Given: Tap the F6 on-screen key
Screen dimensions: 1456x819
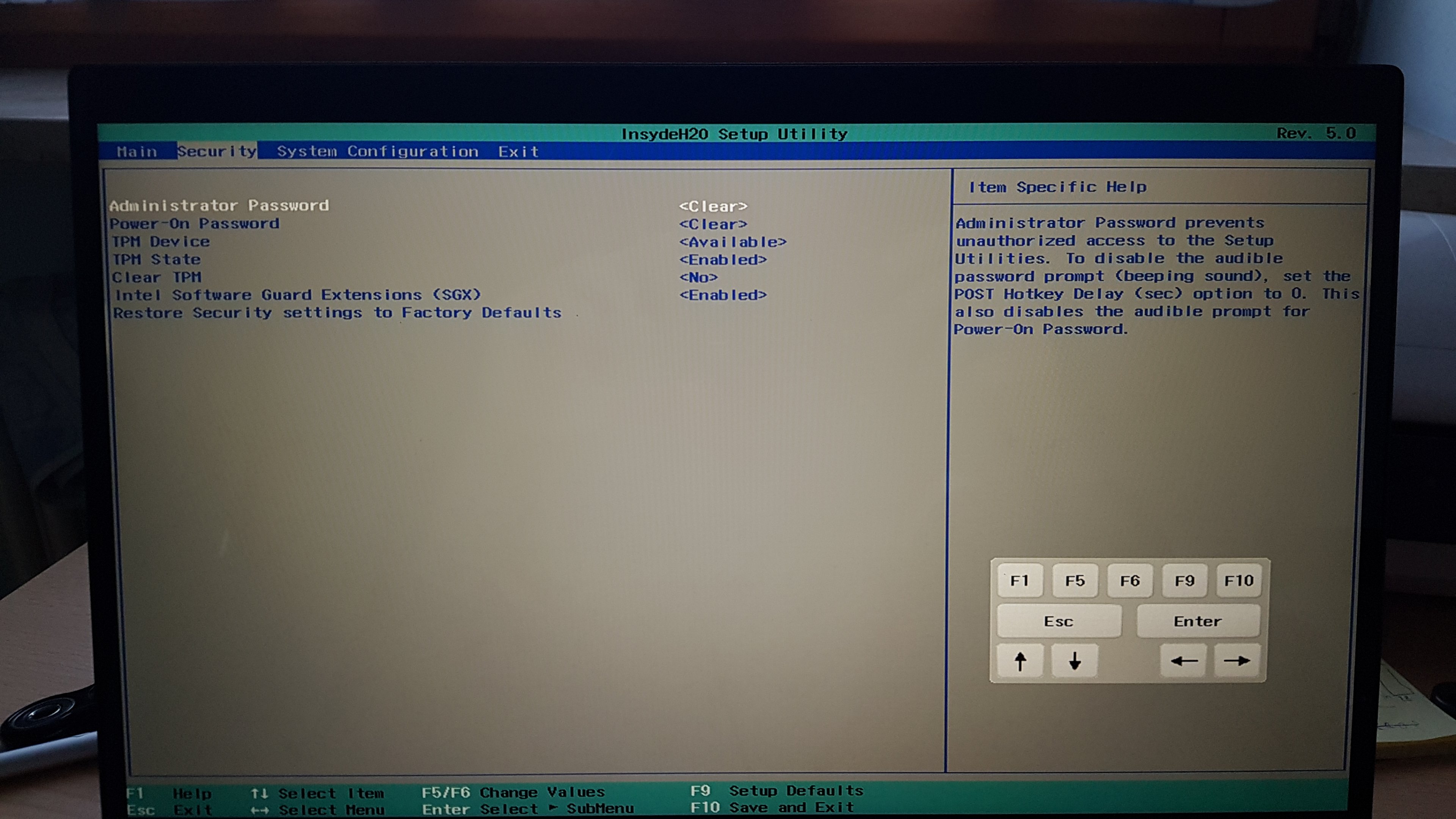Looking at the screenshot, I should pyautogui.click(x=1129, y=581).
